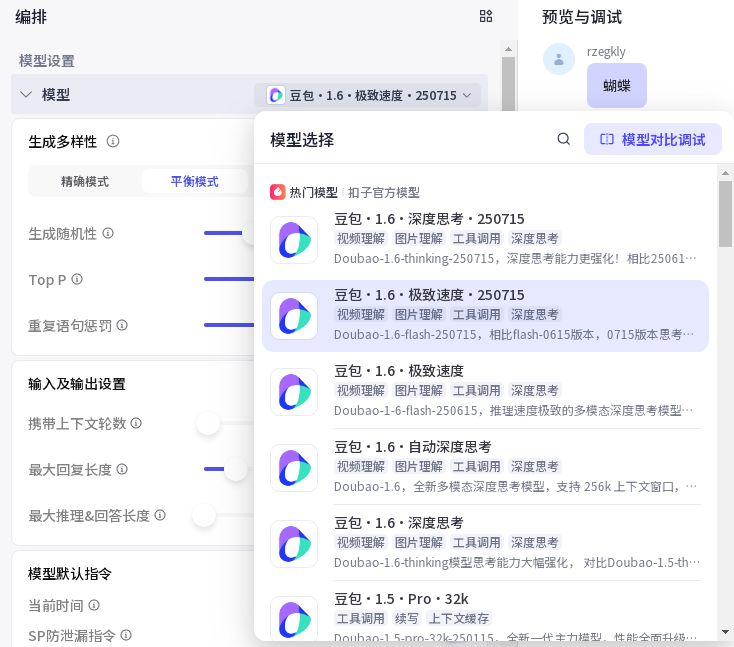The image size is (734, 647).
Task: Open the 豆包·1.6·极致速度·250715 model dropdown
Action: (x=368, y=95)
